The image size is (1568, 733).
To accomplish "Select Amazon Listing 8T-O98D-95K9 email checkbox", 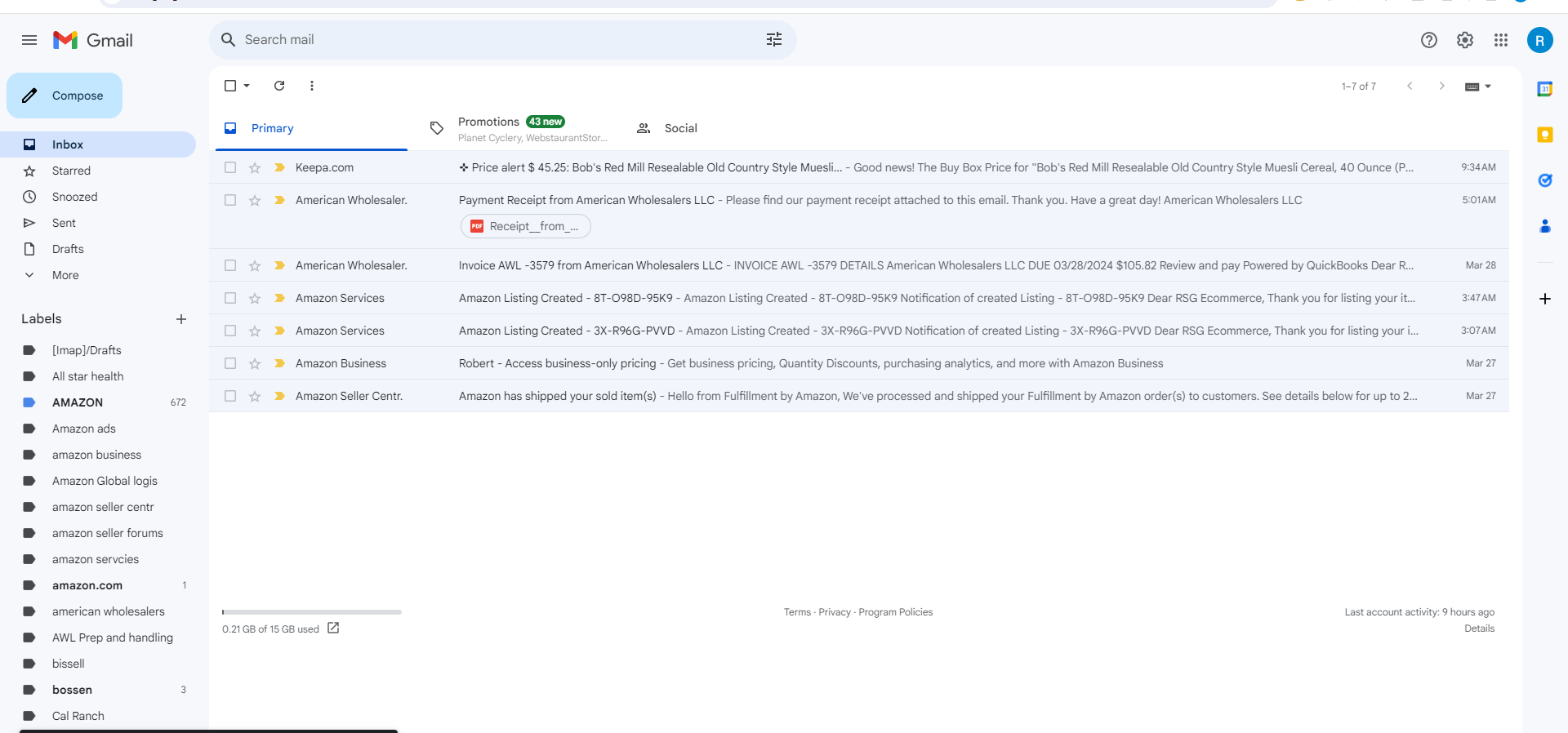I will [230, 298].
